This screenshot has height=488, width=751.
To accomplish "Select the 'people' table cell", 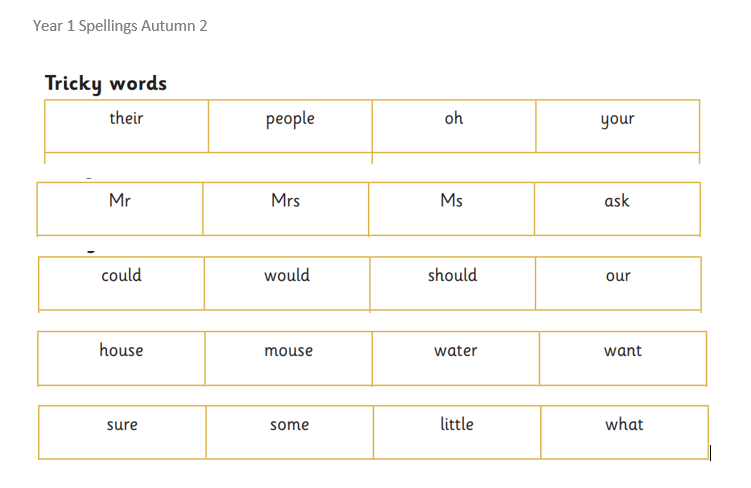I will (x=290, y=119).
